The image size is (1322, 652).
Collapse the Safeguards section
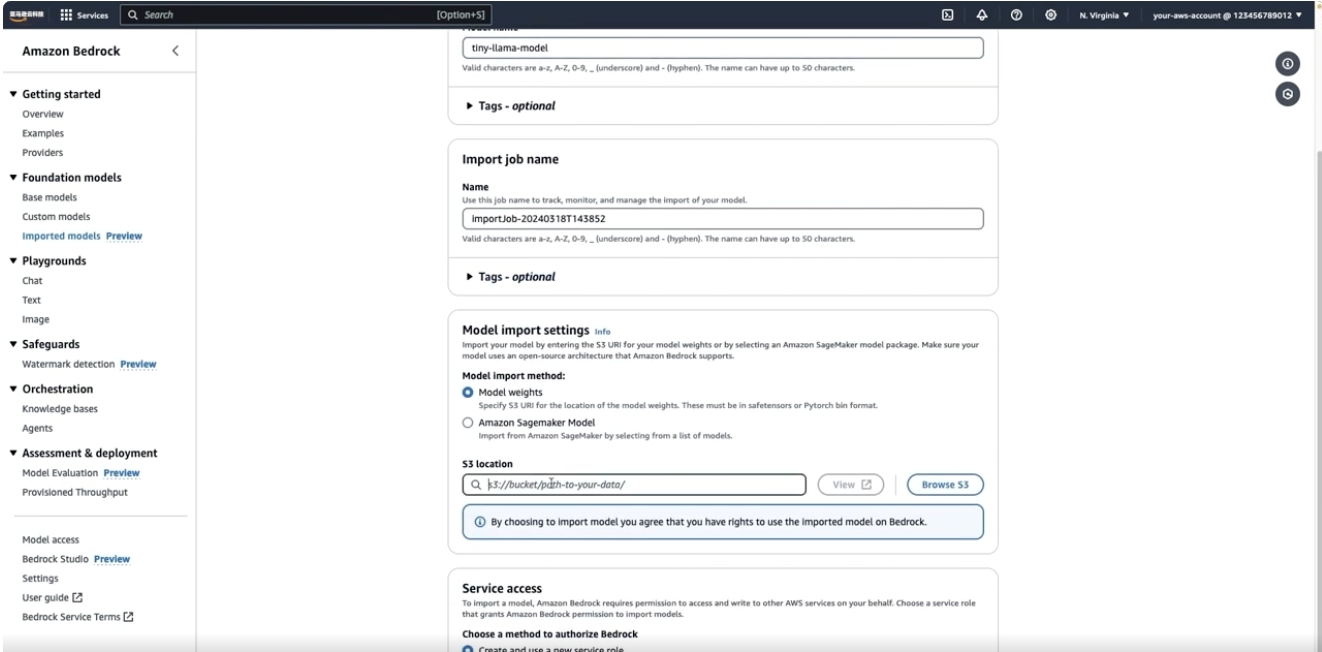(13, 344)
